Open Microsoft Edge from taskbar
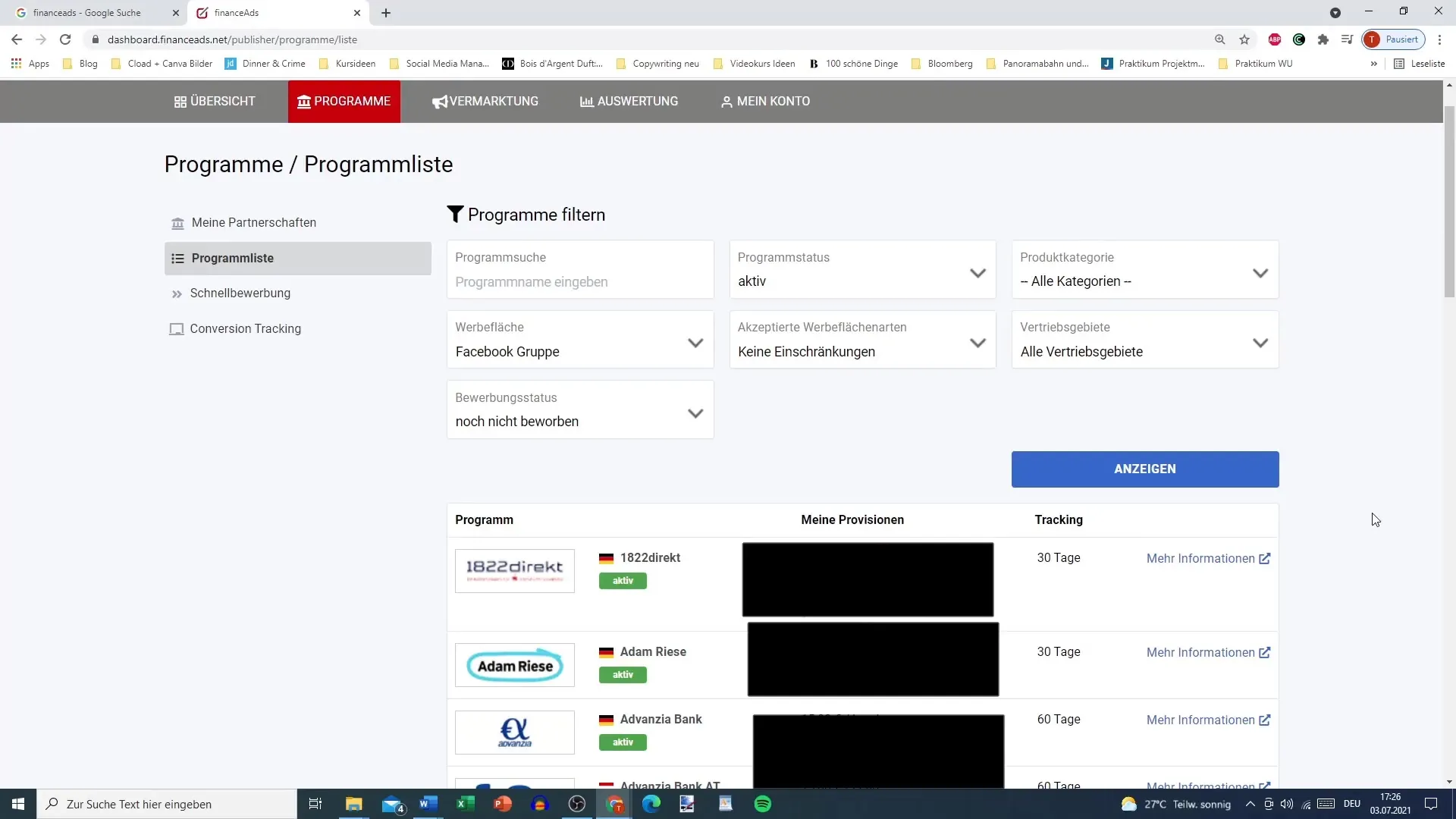This screenshot has width=1456, height=819. (651, 804)
